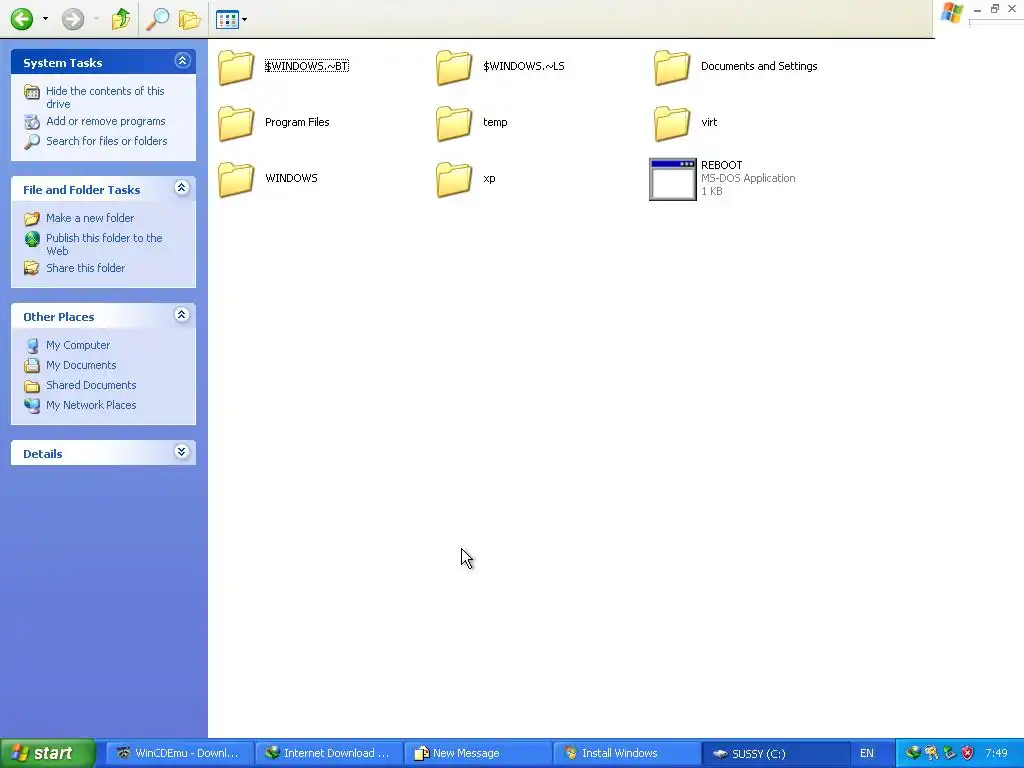Viewport: 1024px width, 768px height.
Task: Go back with the green Back arrow
Action: [22, 19]
